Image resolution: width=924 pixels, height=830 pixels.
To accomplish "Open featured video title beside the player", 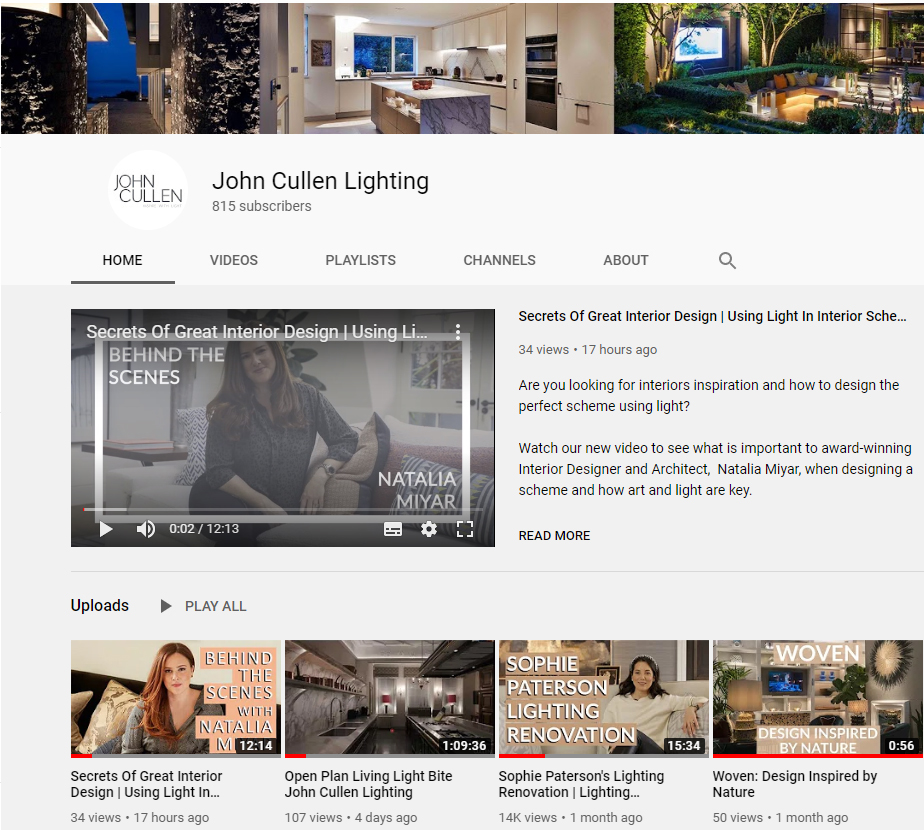I will 712,316.
